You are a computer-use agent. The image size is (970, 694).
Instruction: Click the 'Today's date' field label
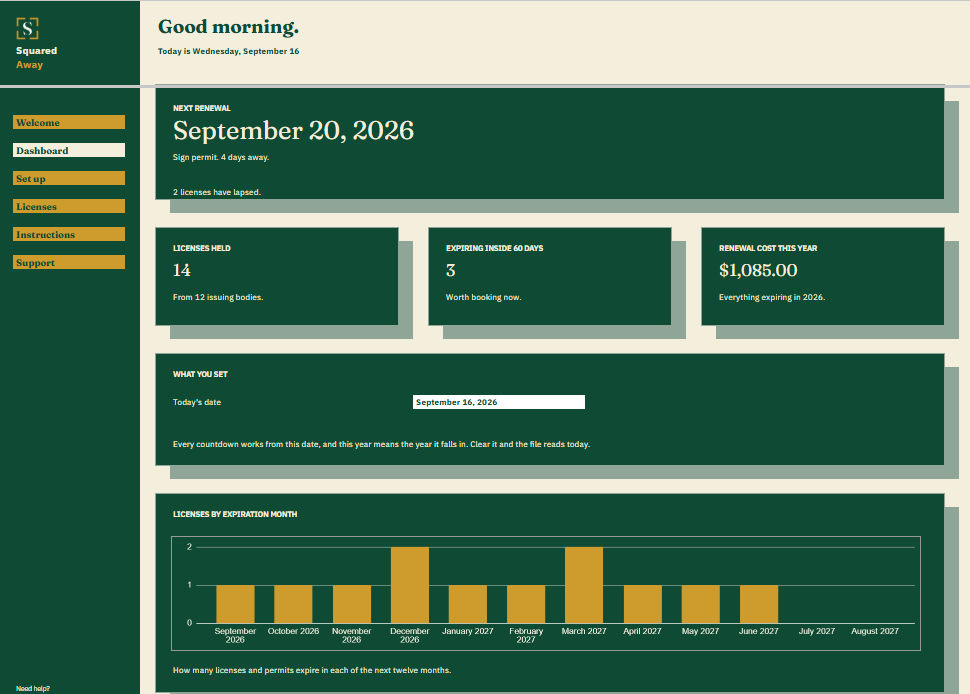[197, 402]
